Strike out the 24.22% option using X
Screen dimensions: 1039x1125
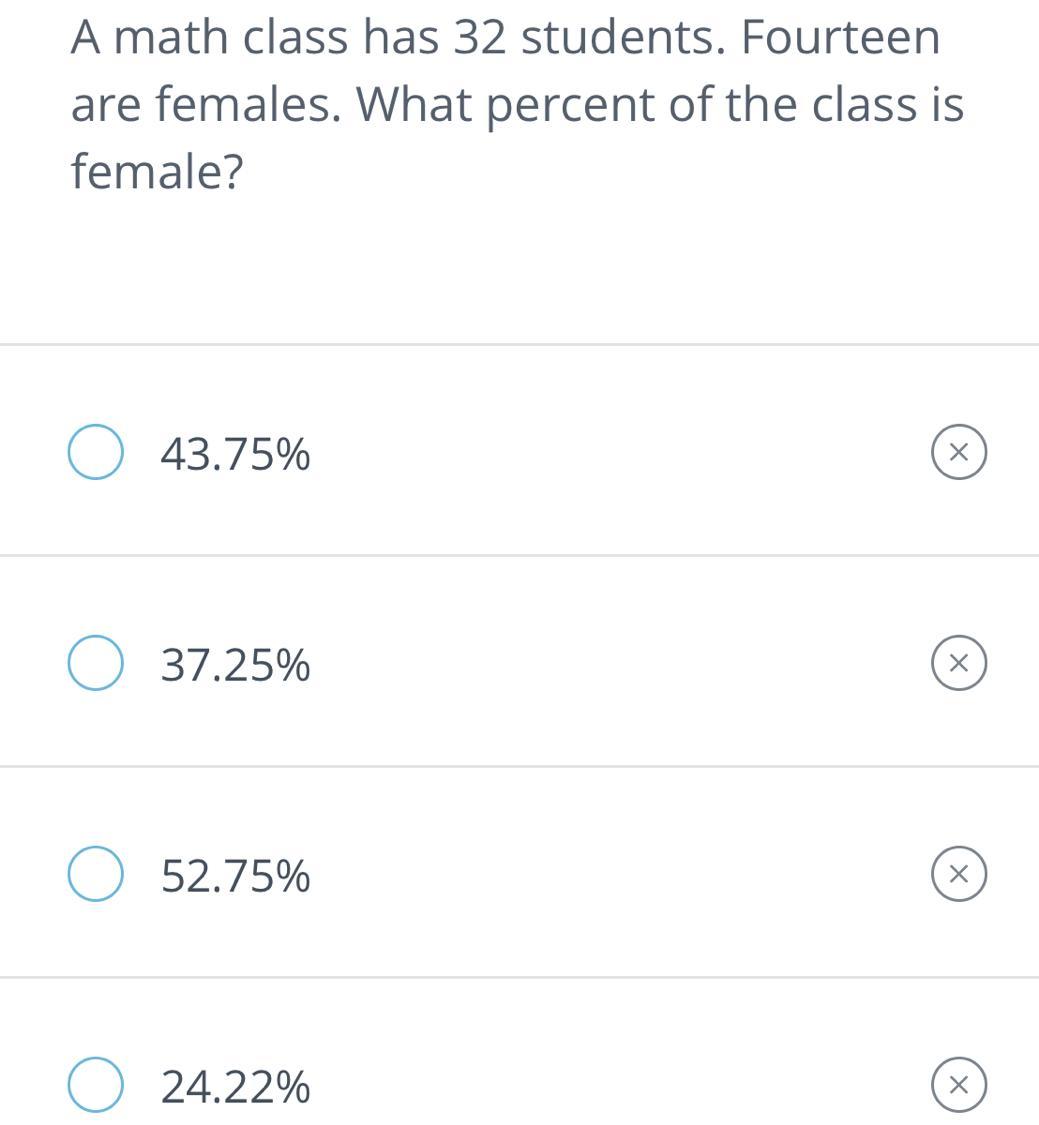(x=958, y=1085)
